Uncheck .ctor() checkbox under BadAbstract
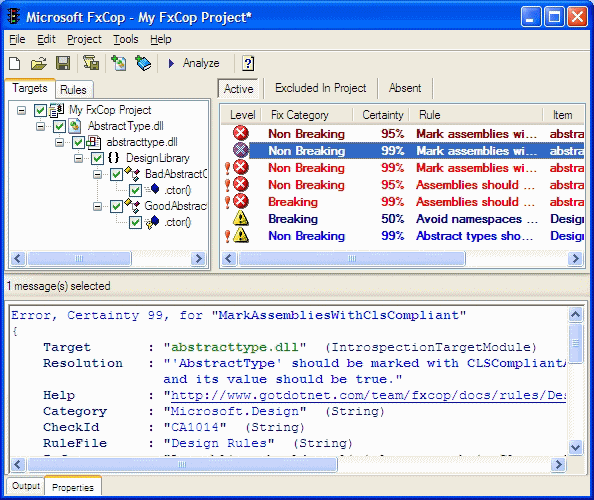Screen dimensions: 594x500 (135, 190)
